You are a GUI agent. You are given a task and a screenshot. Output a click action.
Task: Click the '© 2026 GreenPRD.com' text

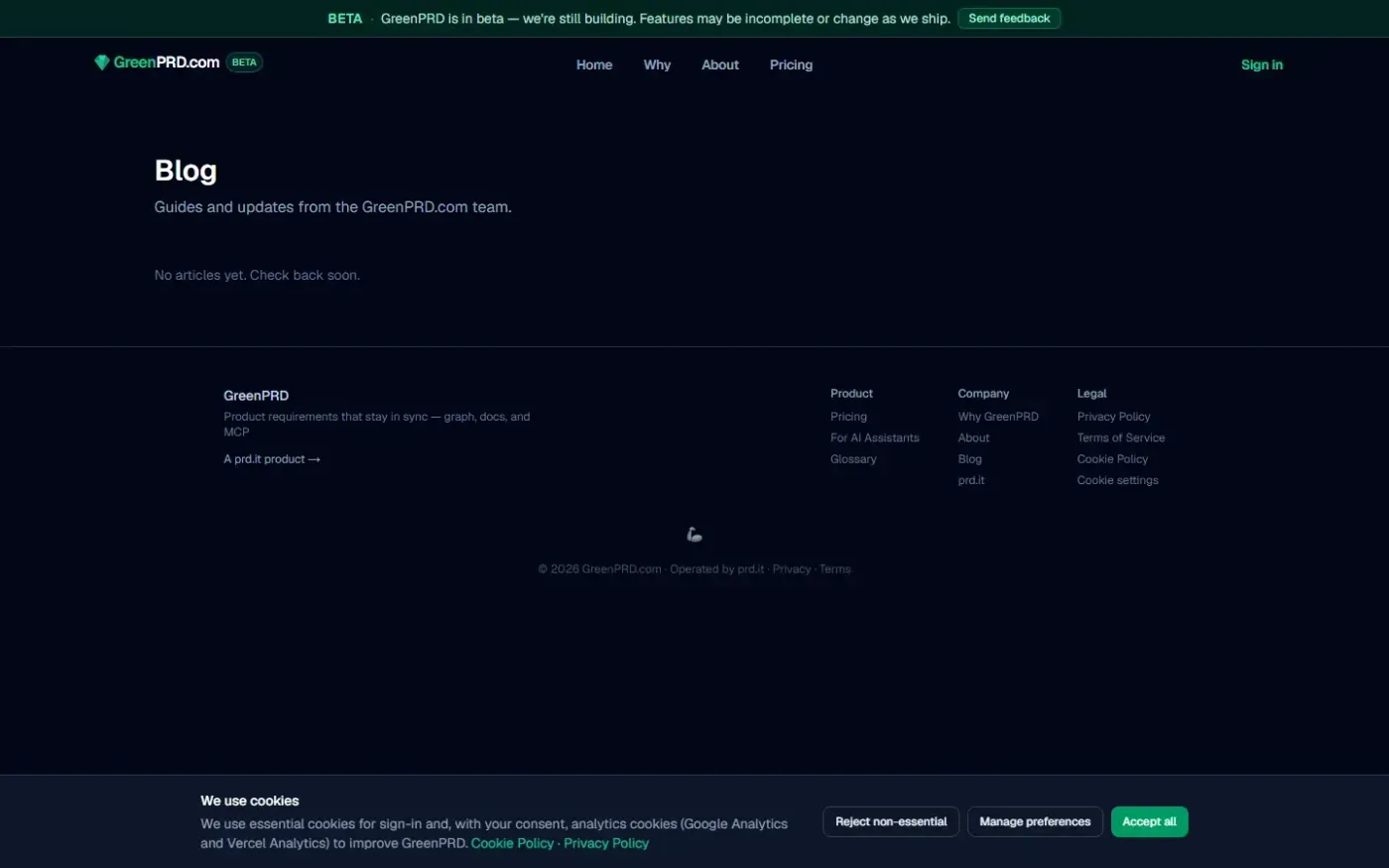point(599,569)
